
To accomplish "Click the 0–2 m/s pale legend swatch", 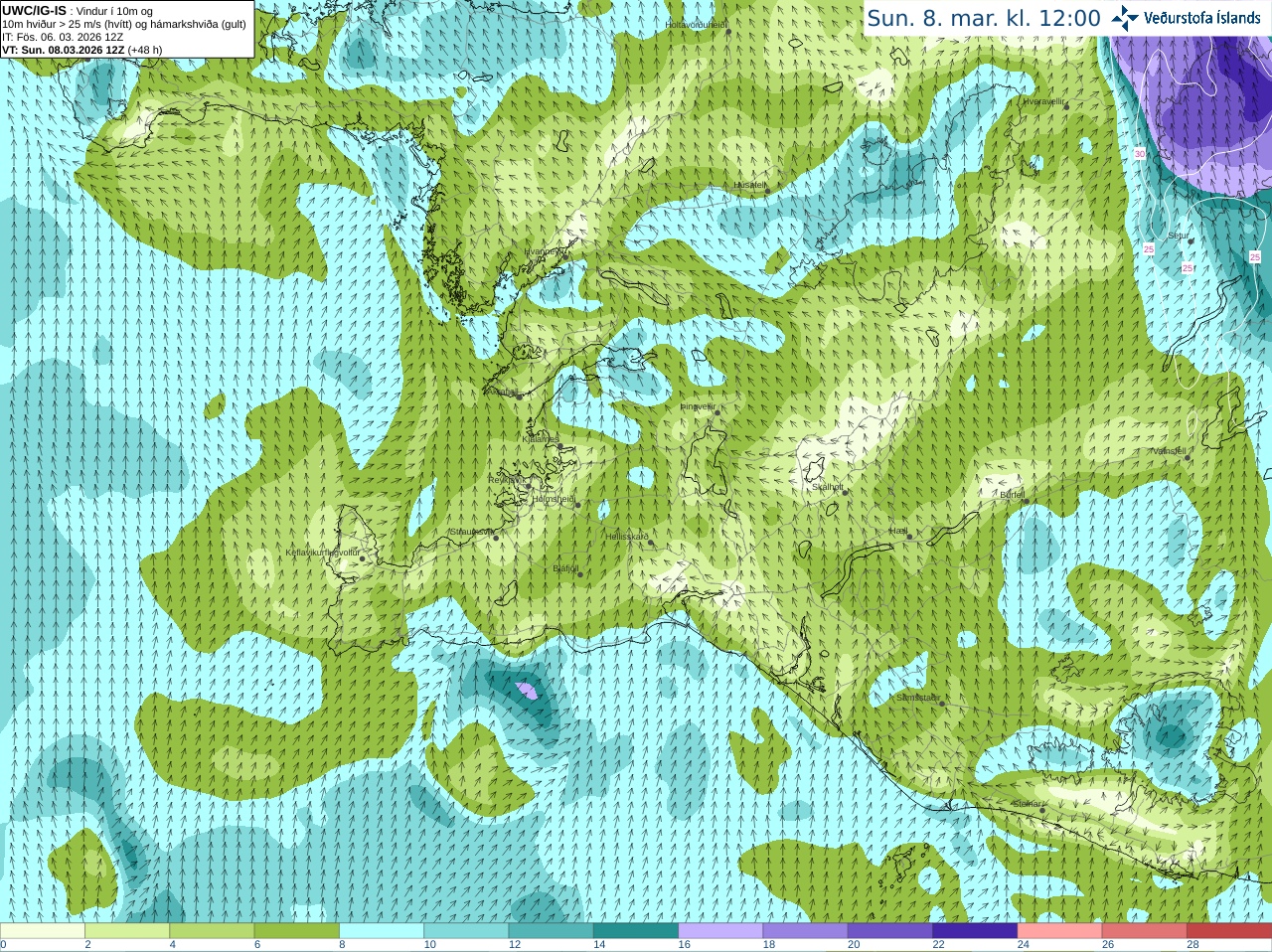I will 42,931.
